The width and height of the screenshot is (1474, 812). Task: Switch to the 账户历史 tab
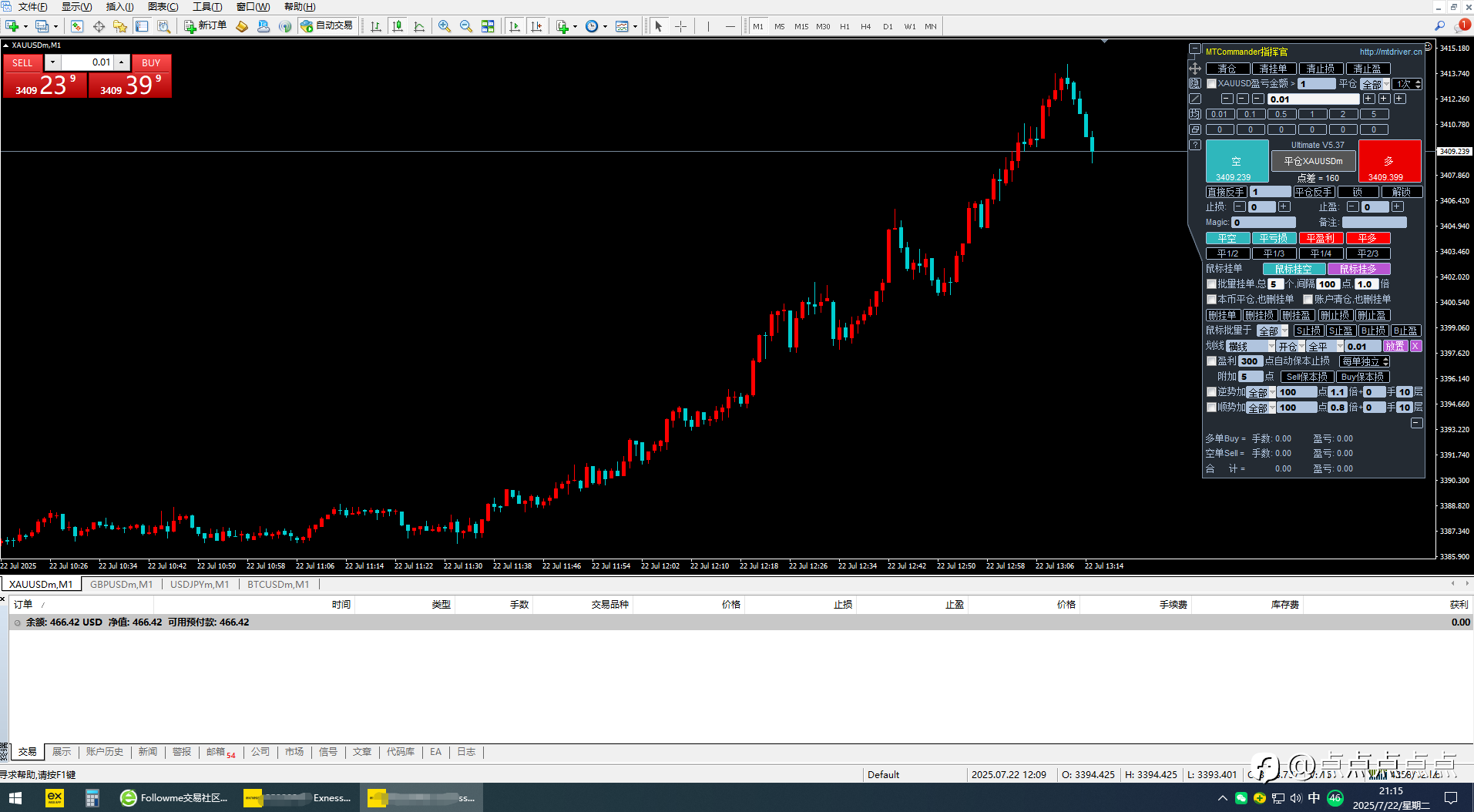point(105,752)
